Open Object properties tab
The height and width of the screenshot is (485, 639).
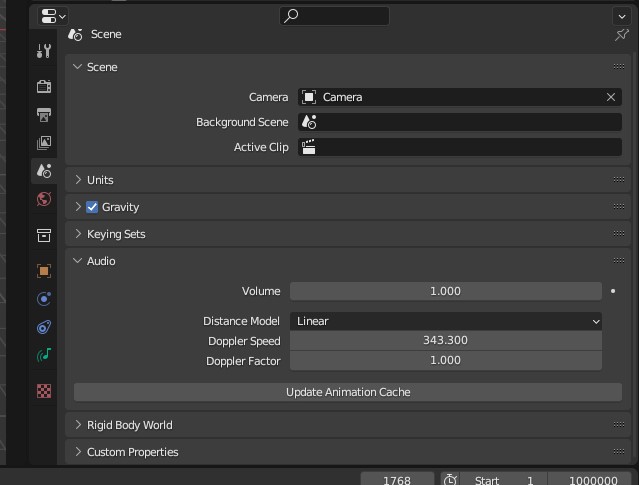(44, 271)
